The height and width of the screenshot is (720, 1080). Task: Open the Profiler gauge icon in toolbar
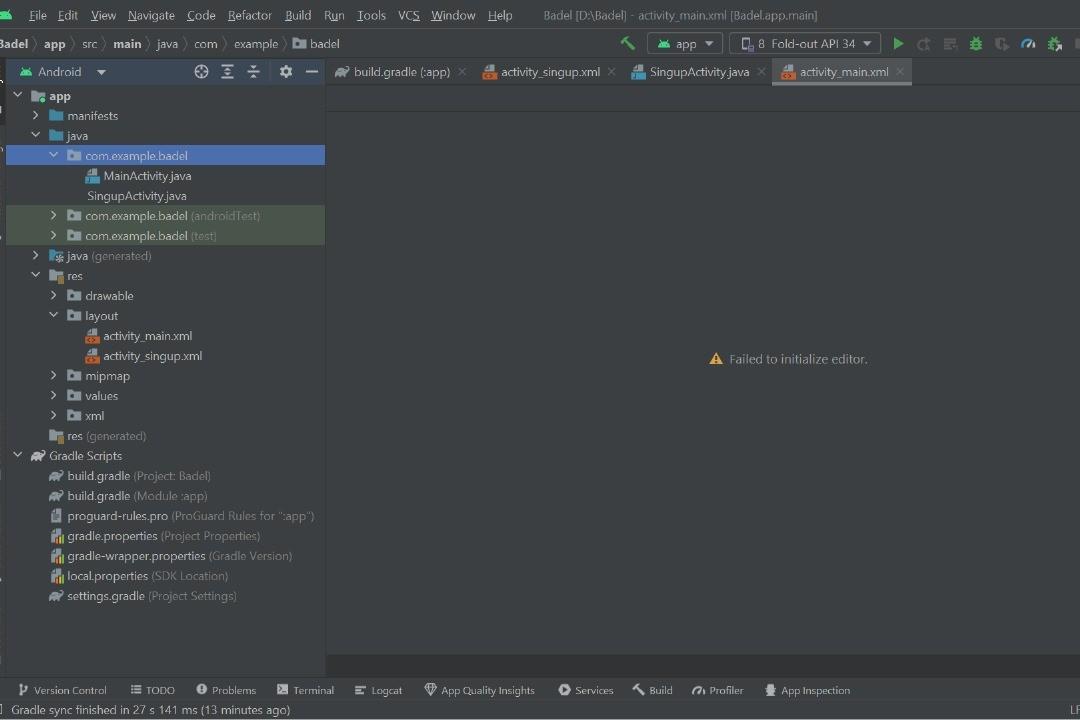coord(1028,44)
